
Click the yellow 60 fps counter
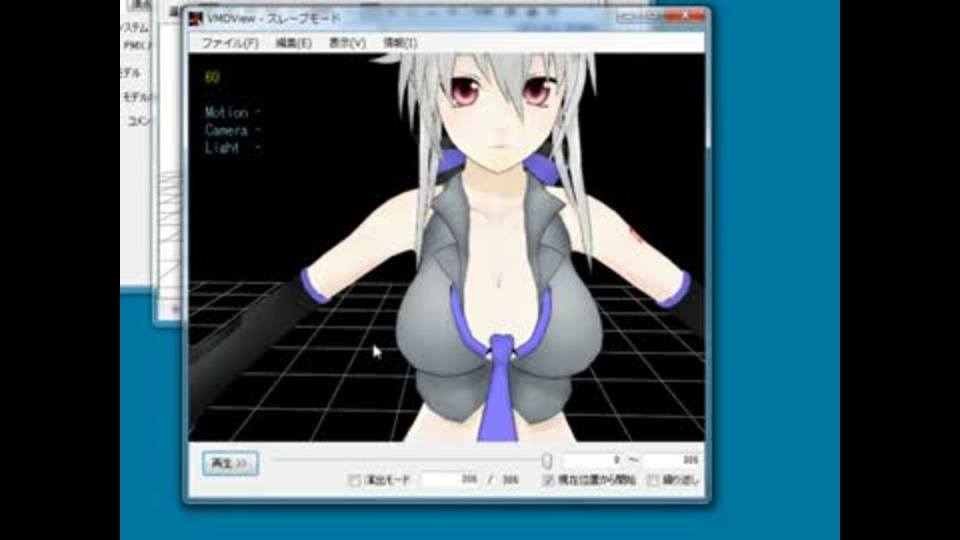coord(212,77)
